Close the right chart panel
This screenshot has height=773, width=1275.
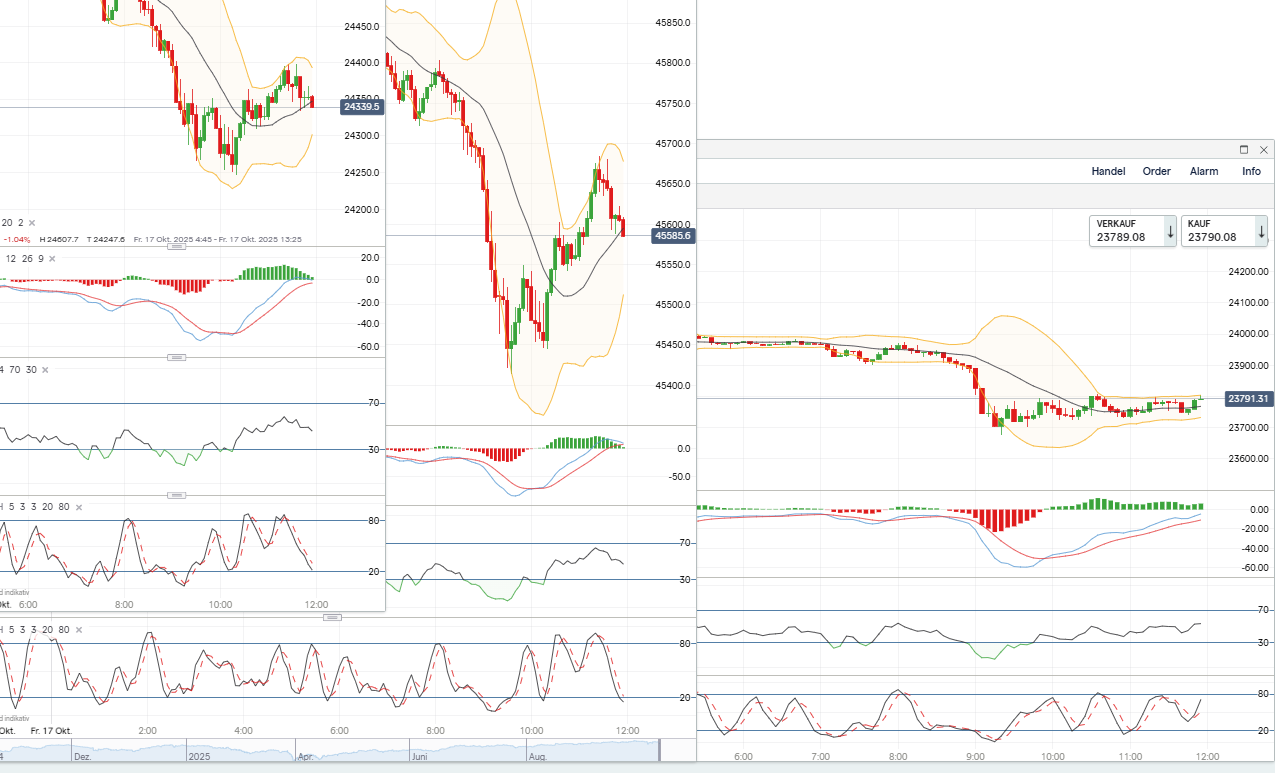(1263, 150)
